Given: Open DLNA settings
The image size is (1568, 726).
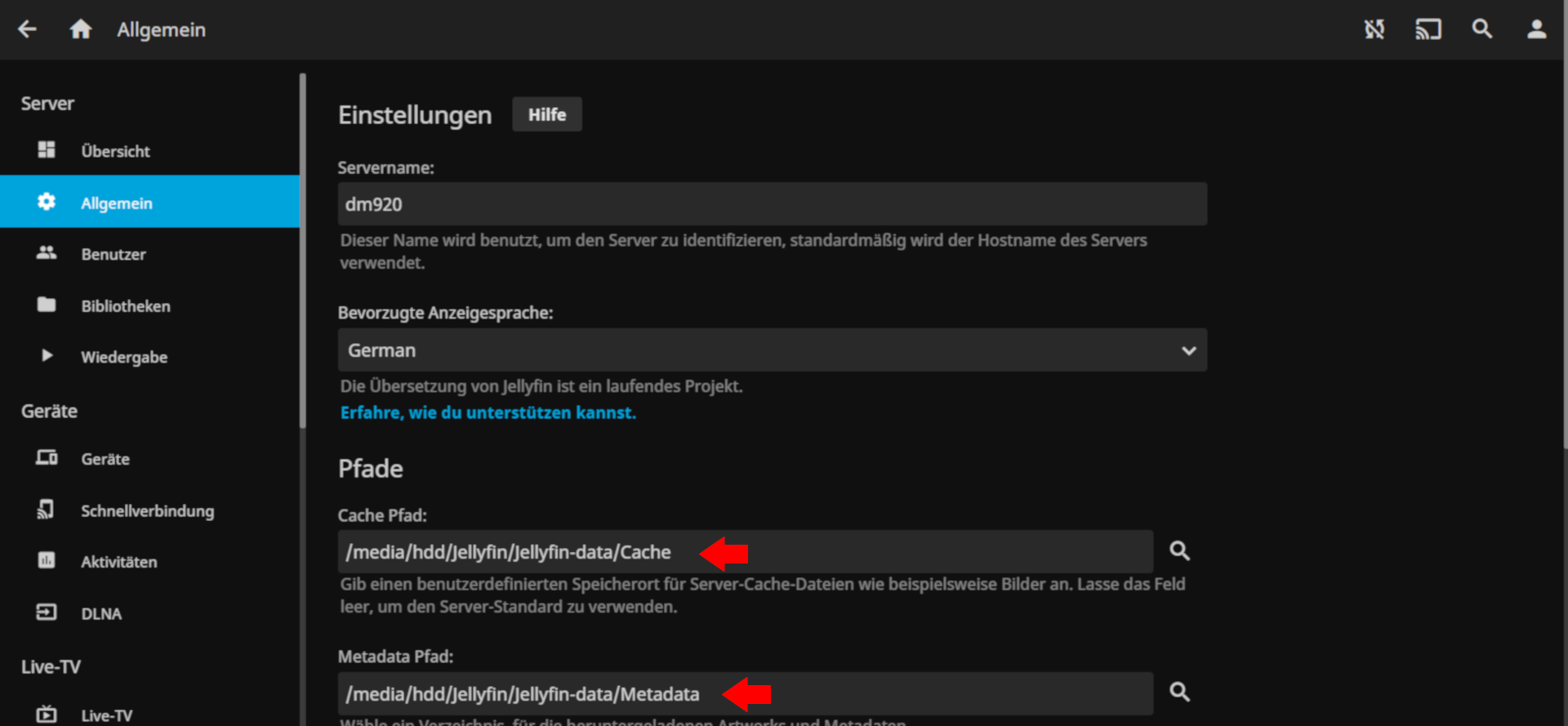Looking at the screenshot, I should (x=101, y=613).
